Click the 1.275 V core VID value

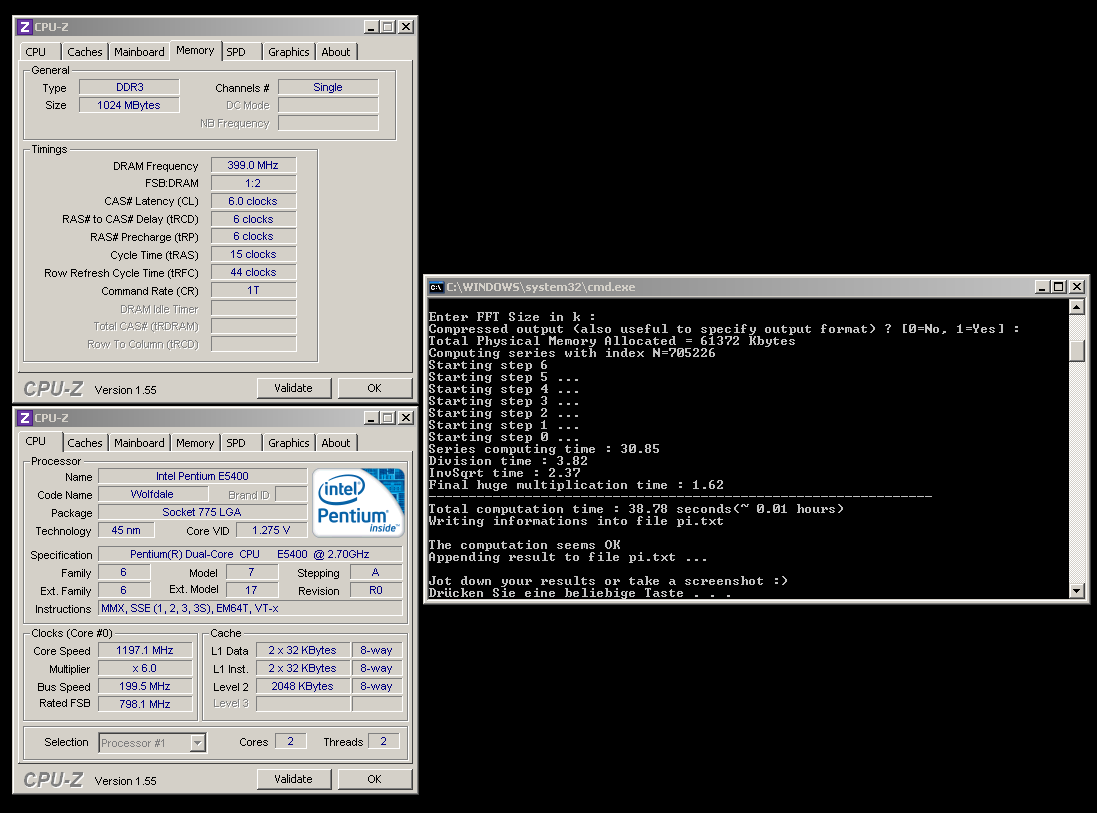271,530
